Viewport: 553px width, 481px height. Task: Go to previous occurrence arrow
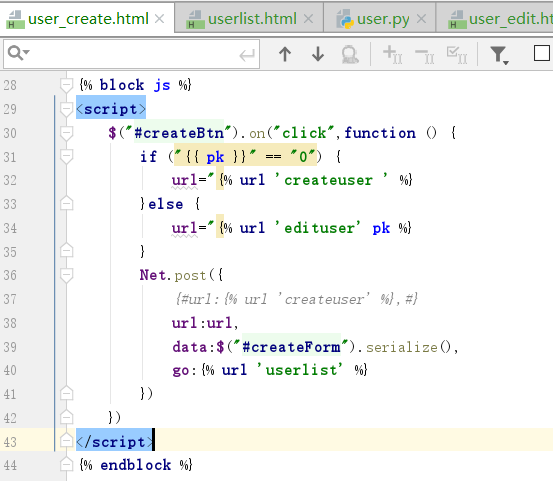pos(285,54)
